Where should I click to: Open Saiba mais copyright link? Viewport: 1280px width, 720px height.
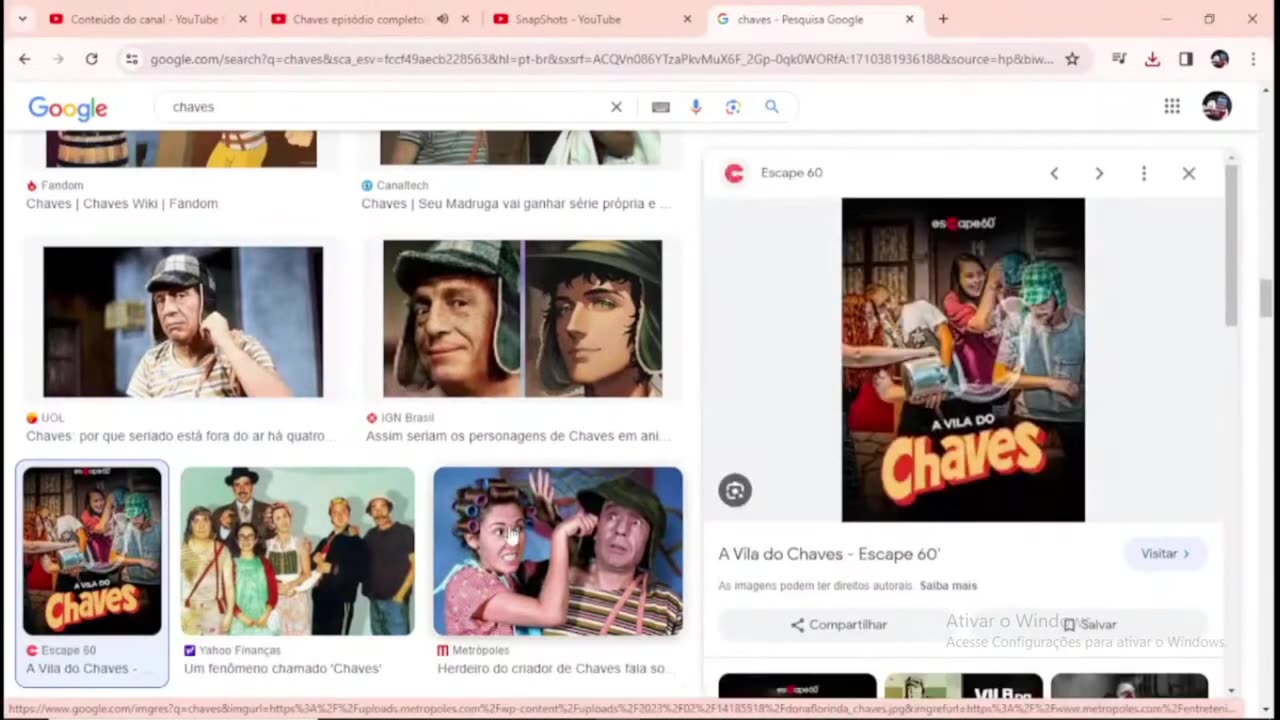point(948,586)
